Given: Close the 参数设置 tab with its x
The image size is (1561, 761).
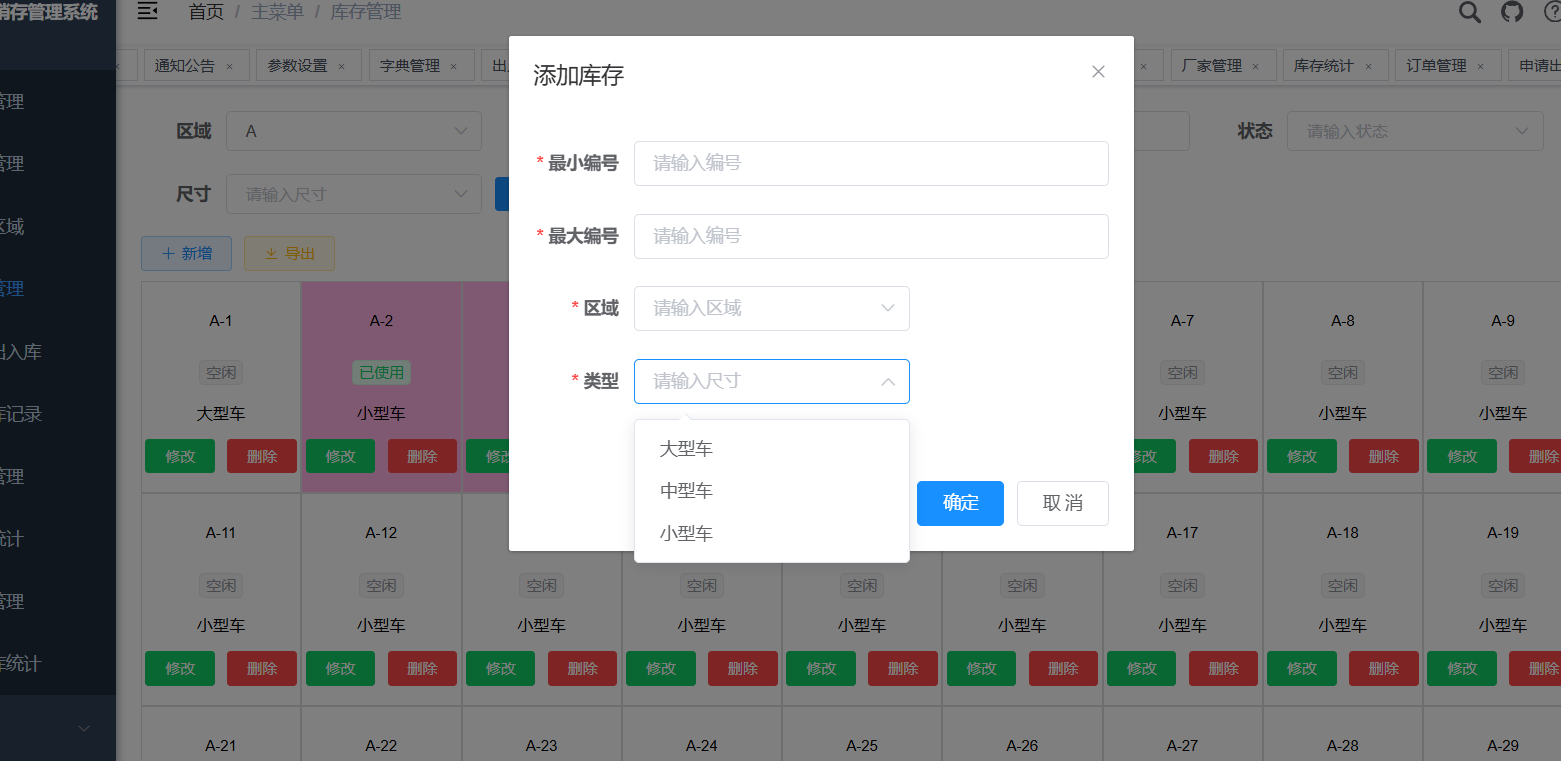Looking at the screenshot, I should pyautogui.click(x=341, y=66).
